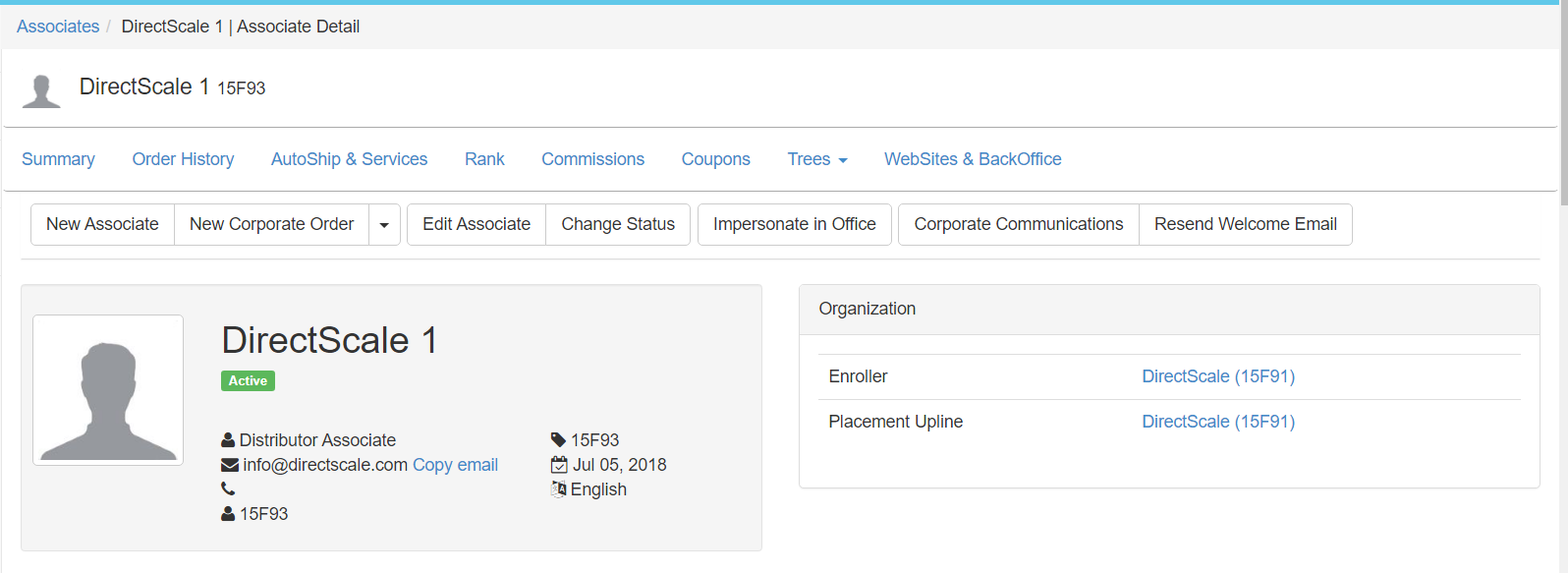Viewport: 1568px width, 573px height.
Task: Expand the Trees dropdown menu
Action: pyautogui.click(x=816, y=159)
